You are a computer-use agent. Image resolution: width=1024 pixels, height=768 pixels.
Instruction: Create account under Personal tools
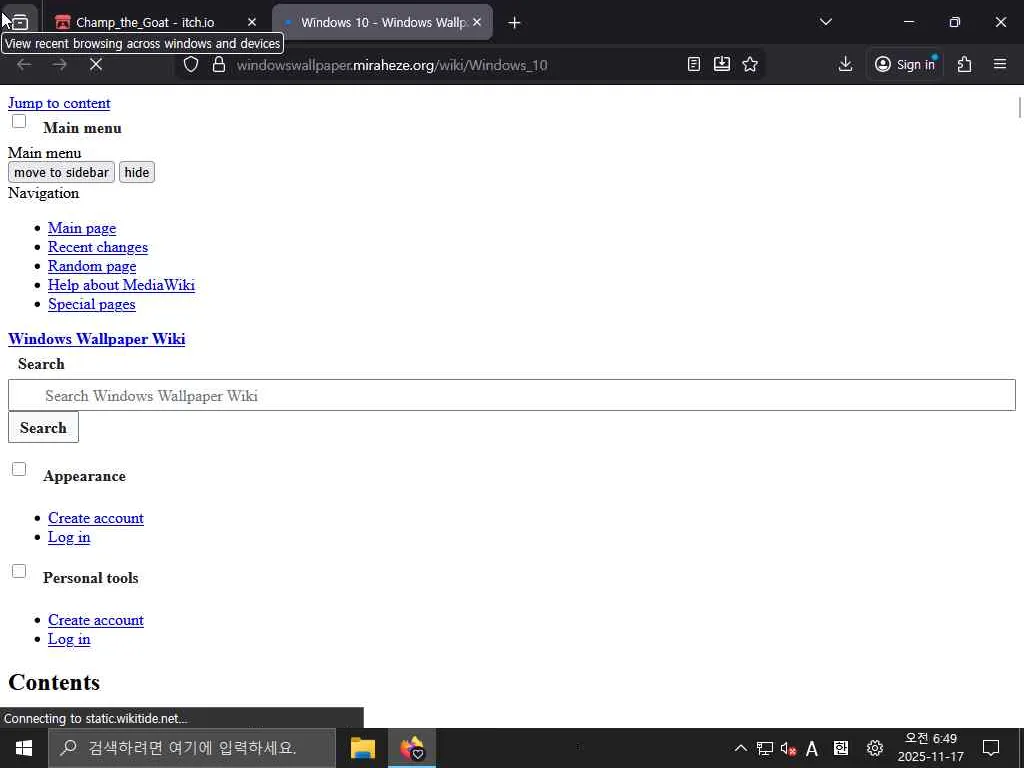[x=95, y=620]
